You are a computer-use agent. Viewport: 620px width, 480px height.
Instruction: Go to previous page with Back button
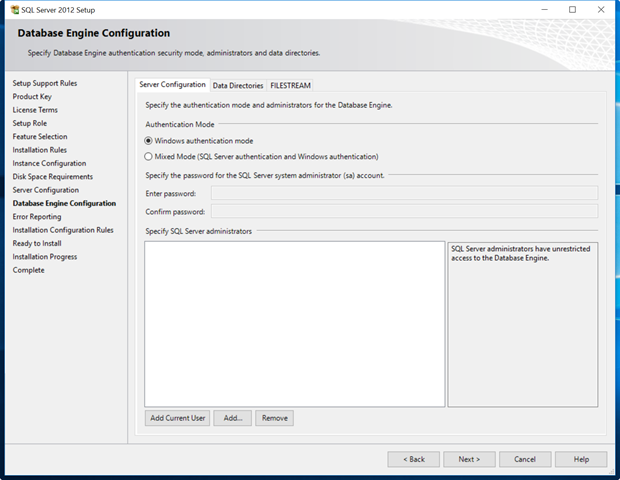414,459
